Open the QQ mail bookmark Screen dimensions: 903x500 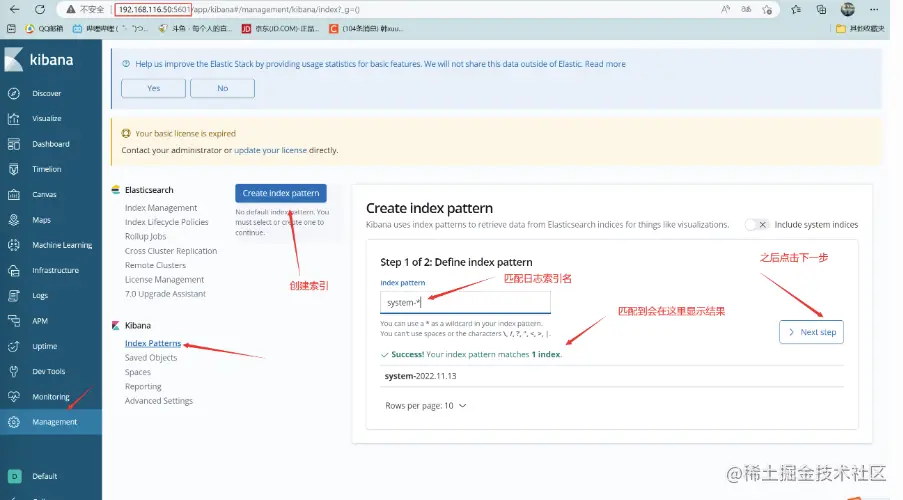tap(44, 28)
